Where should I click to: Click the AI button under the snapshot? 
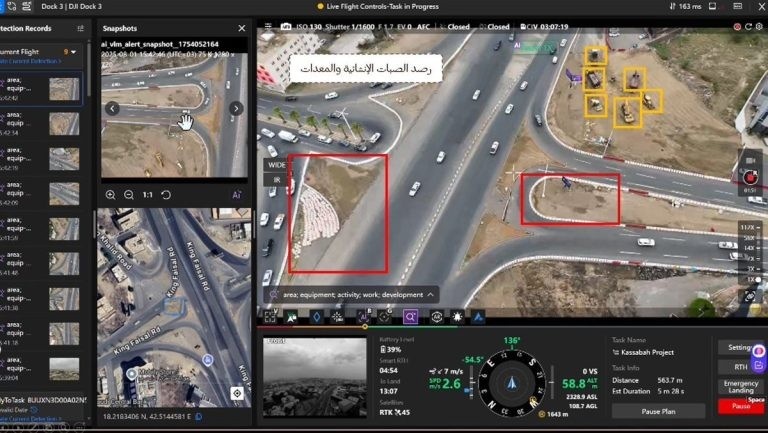[237, 195]
